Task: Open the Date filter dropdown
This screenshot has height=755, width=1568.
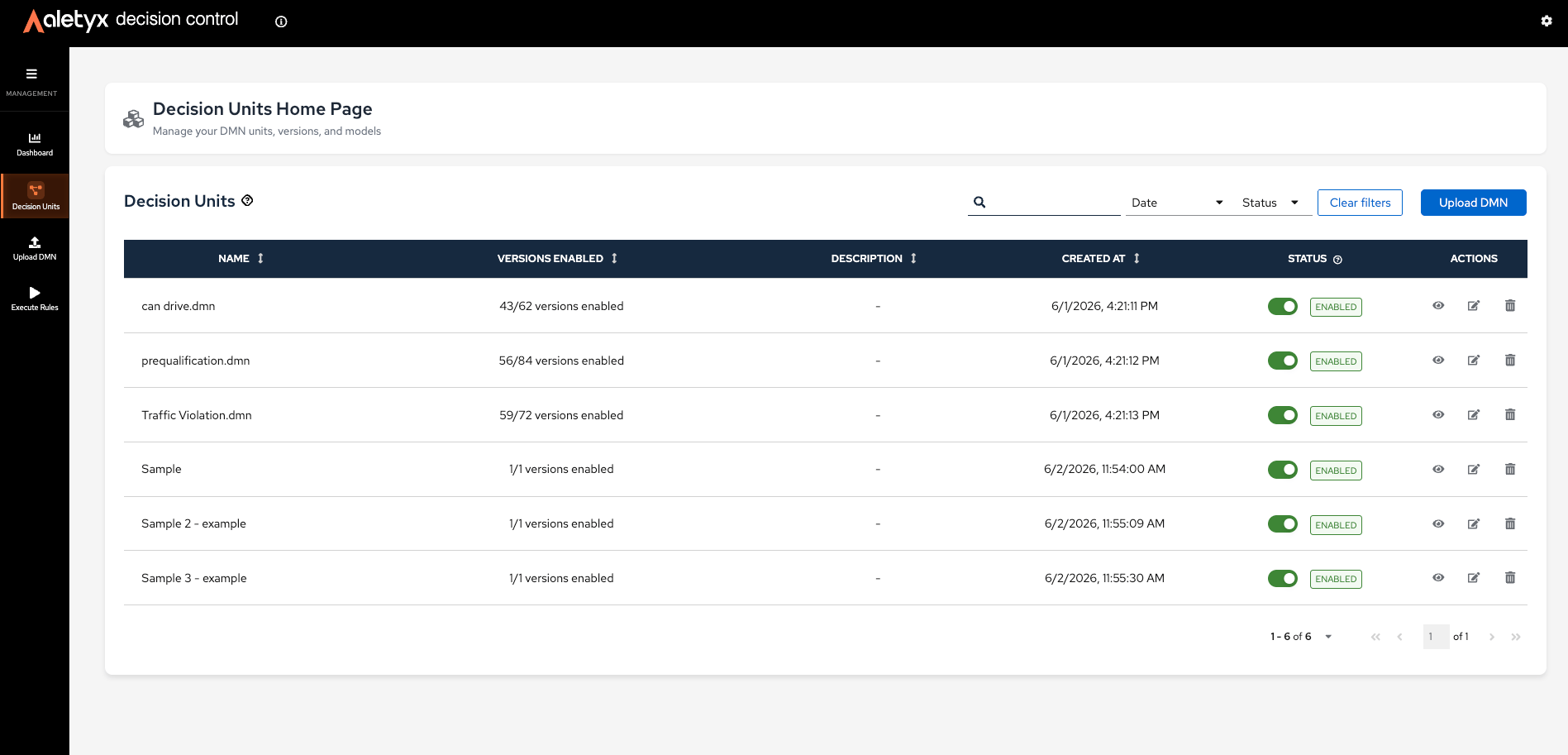Action: point(1177,203)
